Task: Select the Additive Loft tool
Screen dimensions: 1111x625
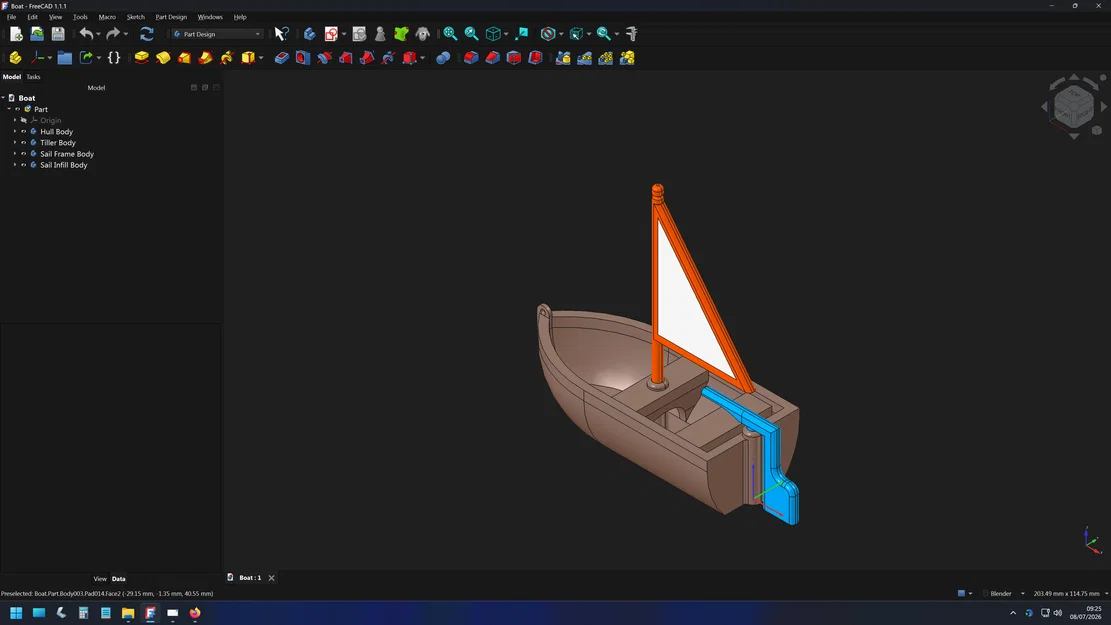Action: (x=184, y=57)
